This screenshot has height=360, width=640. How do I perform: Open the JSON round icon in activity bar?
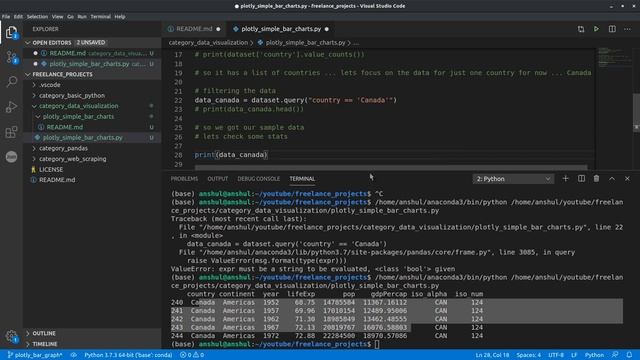[11, 157]
